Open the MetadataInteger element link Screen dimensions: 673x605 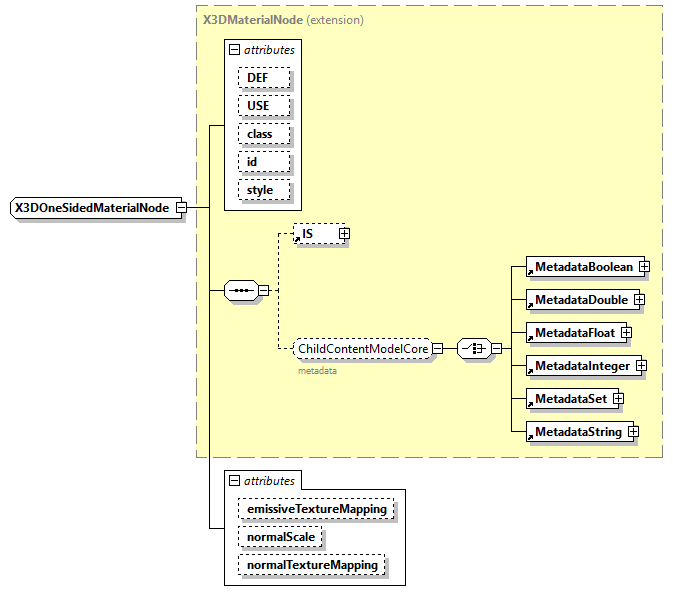[x=583, y=366]
